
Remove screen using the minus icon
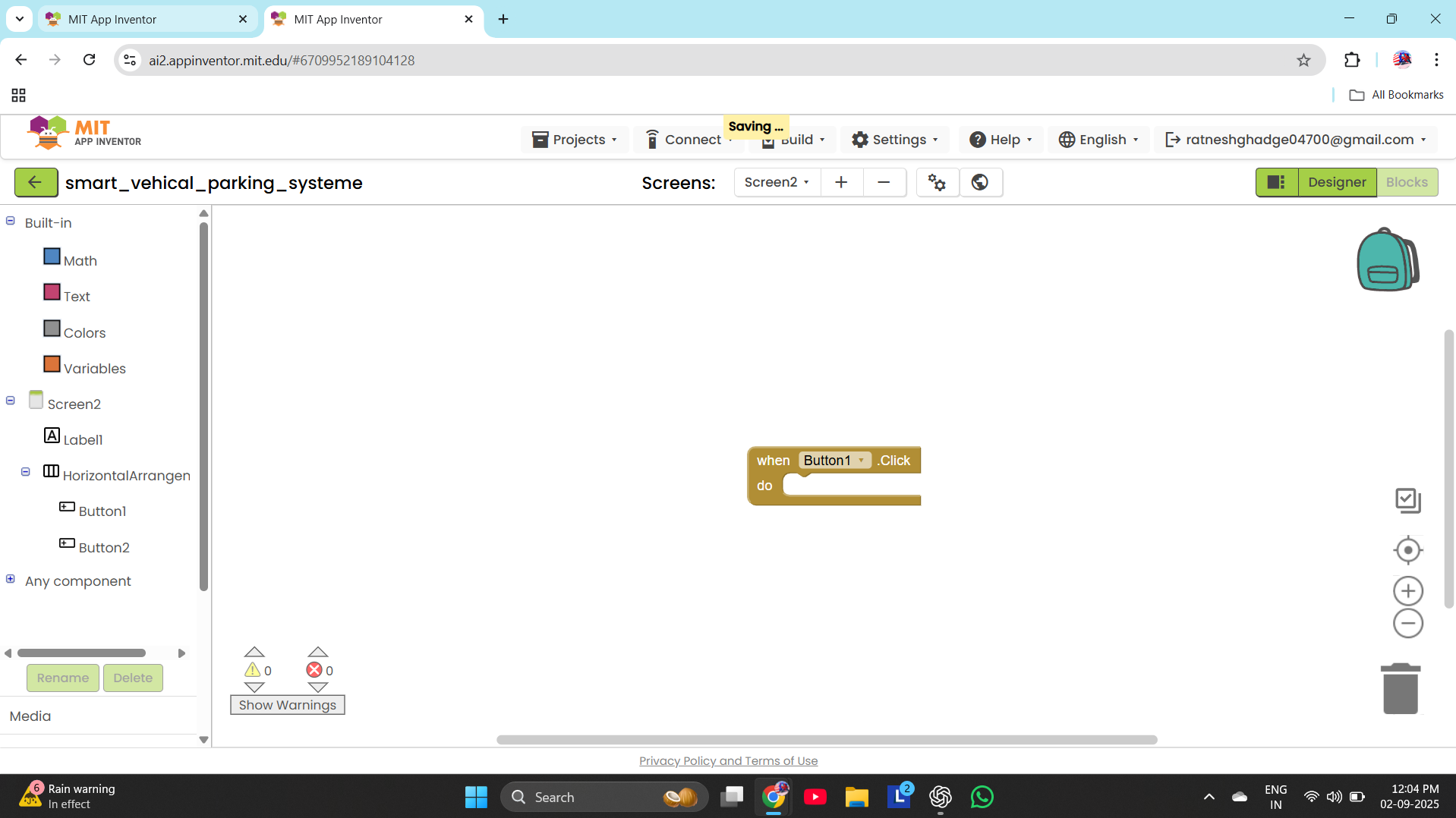click(x=884, y=182)
